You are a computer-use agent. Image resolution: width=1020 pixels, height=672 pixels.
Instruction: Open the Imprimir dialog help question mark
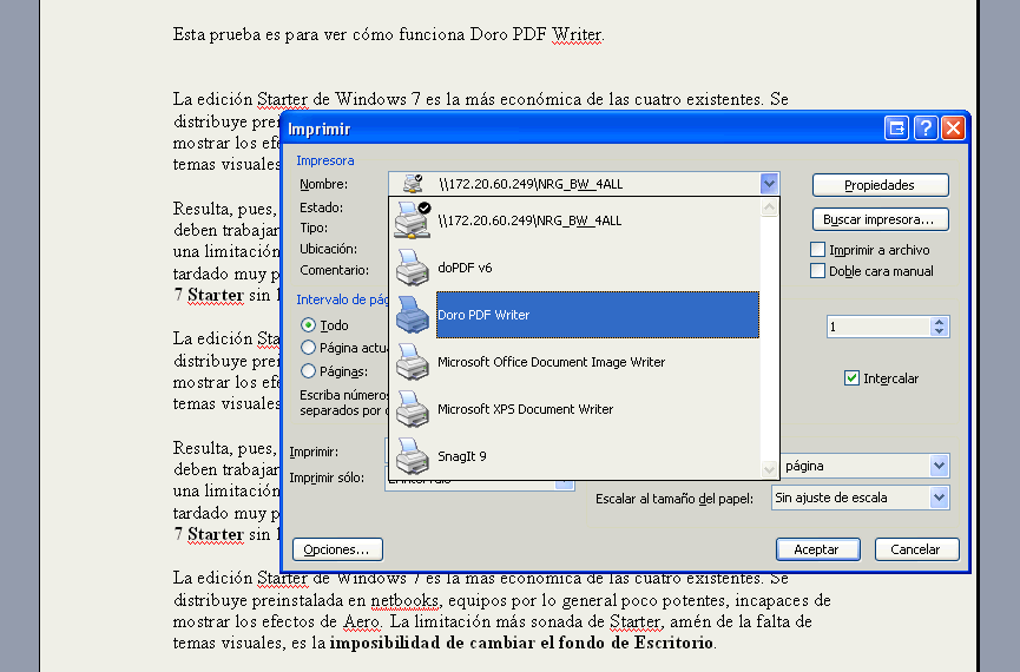point(925,128)
